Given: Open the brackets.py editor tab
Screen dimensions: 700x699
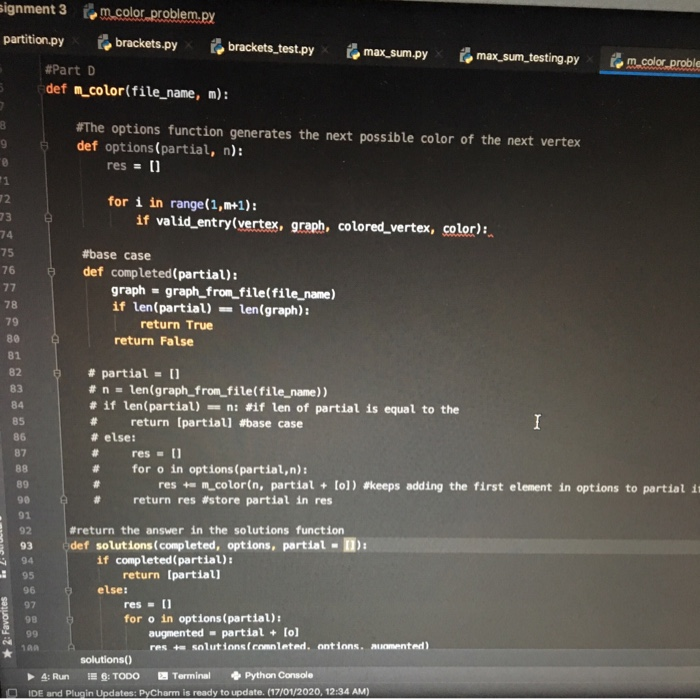Looking at the screenshot, I should [146, 43].
